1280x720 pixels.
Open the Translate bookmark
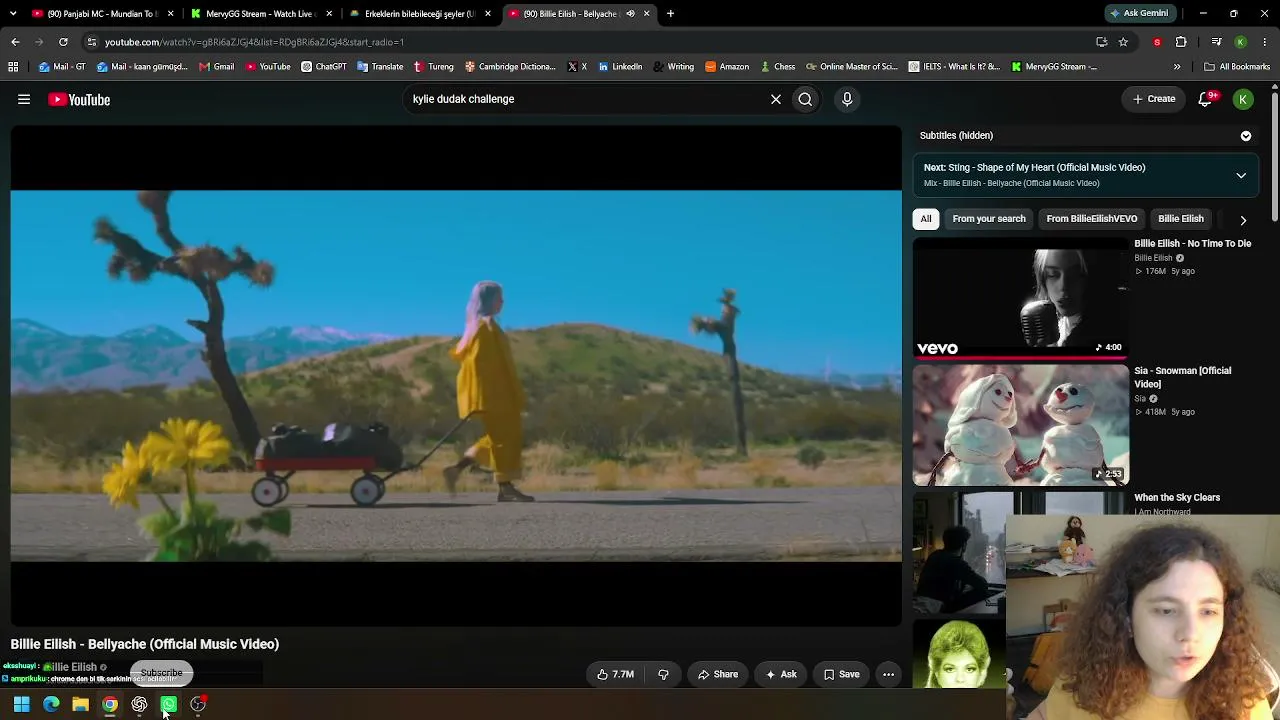(380, 67)
